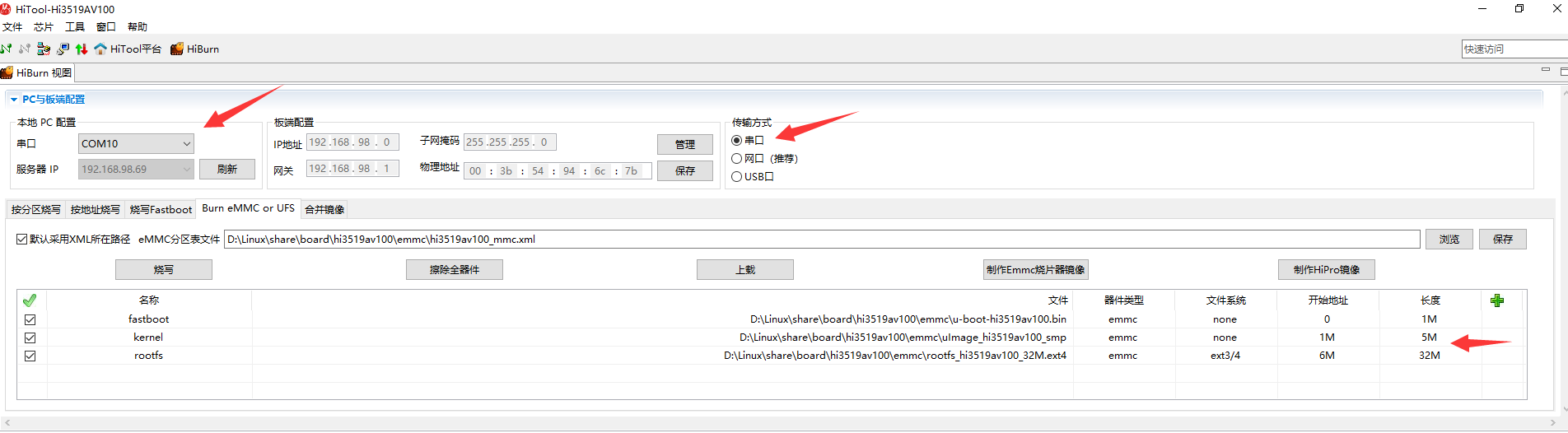
Task: Switch to the 按分区烧写 tab
Action: coord(35,210)
